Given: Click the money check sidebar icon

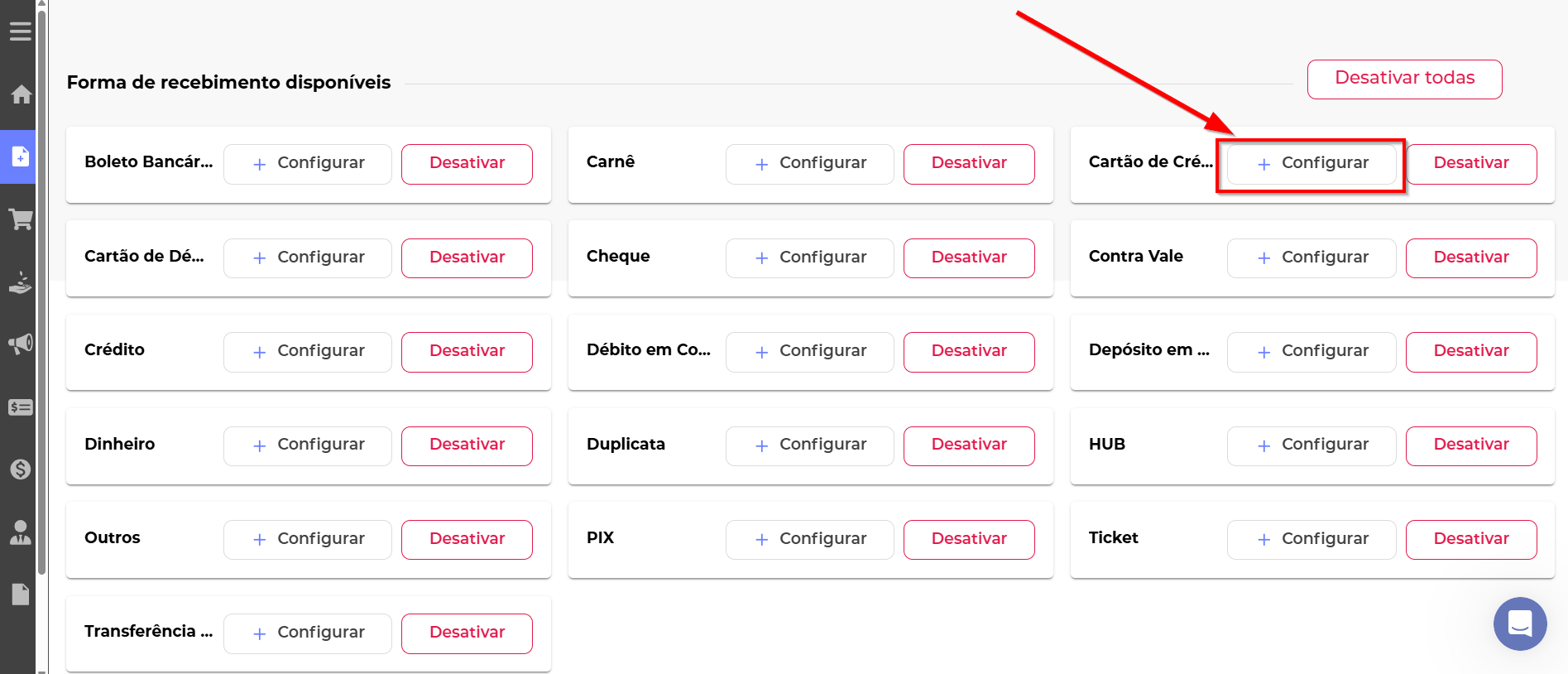Looking at the screenshot, I should click(x=21, y=407).
